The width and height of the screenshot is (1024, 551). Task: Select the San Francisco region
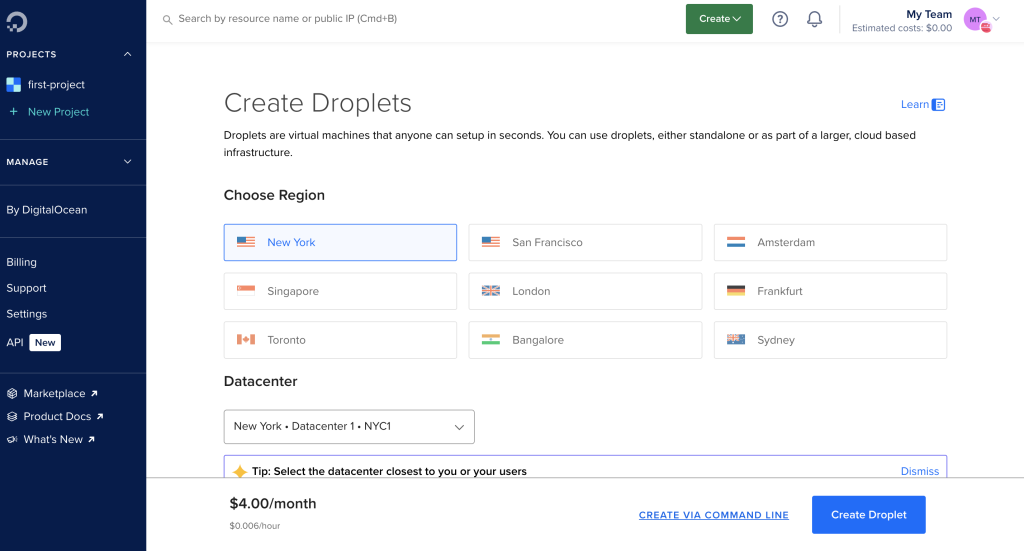pos(585,242)
